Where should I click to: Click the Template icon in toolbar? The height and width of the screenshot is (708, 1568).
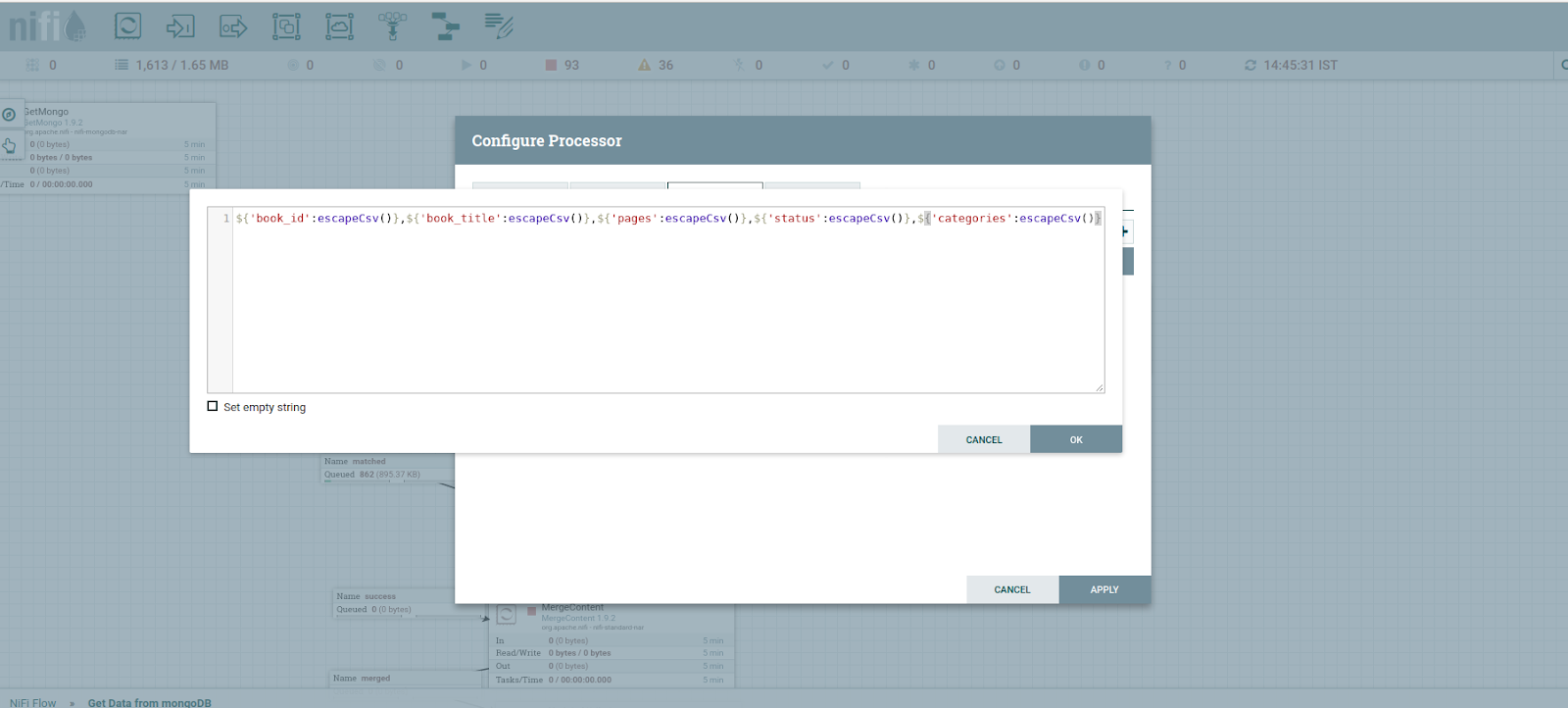tap(445, 26)
